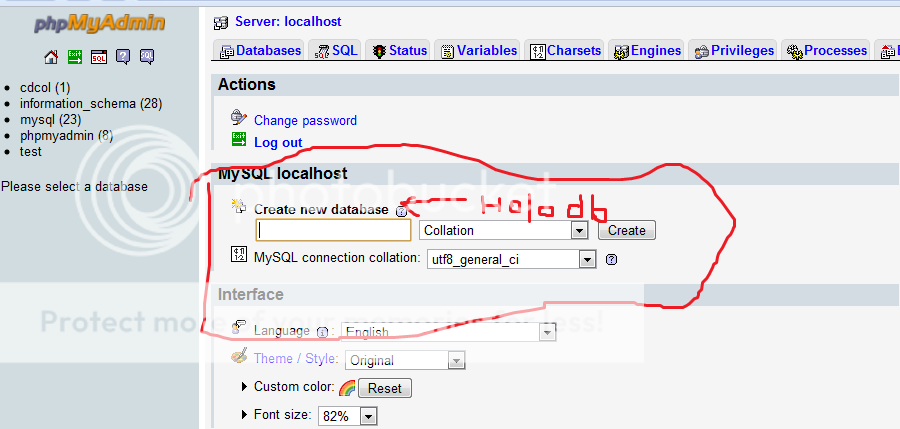Switch to the Databases tab

pos(260,50)
